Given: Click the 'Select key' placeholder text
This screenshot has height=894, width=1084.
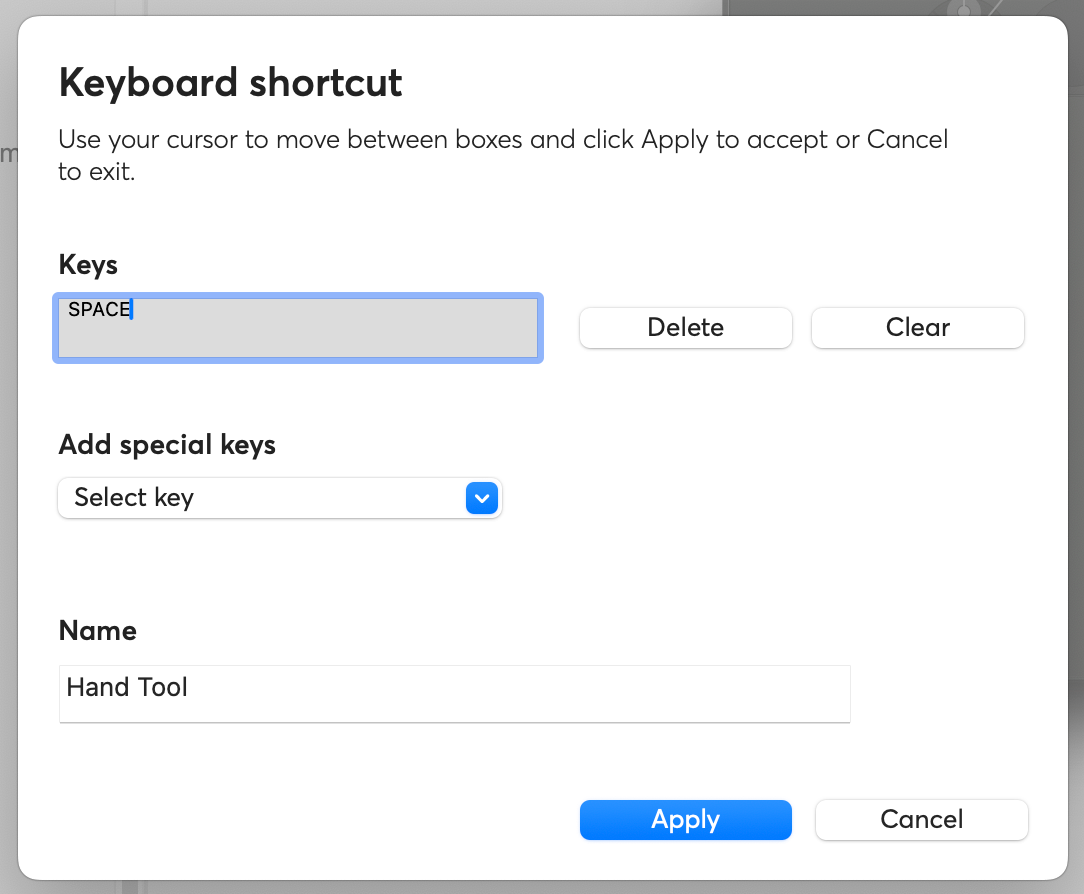Looking at the screenshot, I should pyautogui.click(x=134, y=498).
